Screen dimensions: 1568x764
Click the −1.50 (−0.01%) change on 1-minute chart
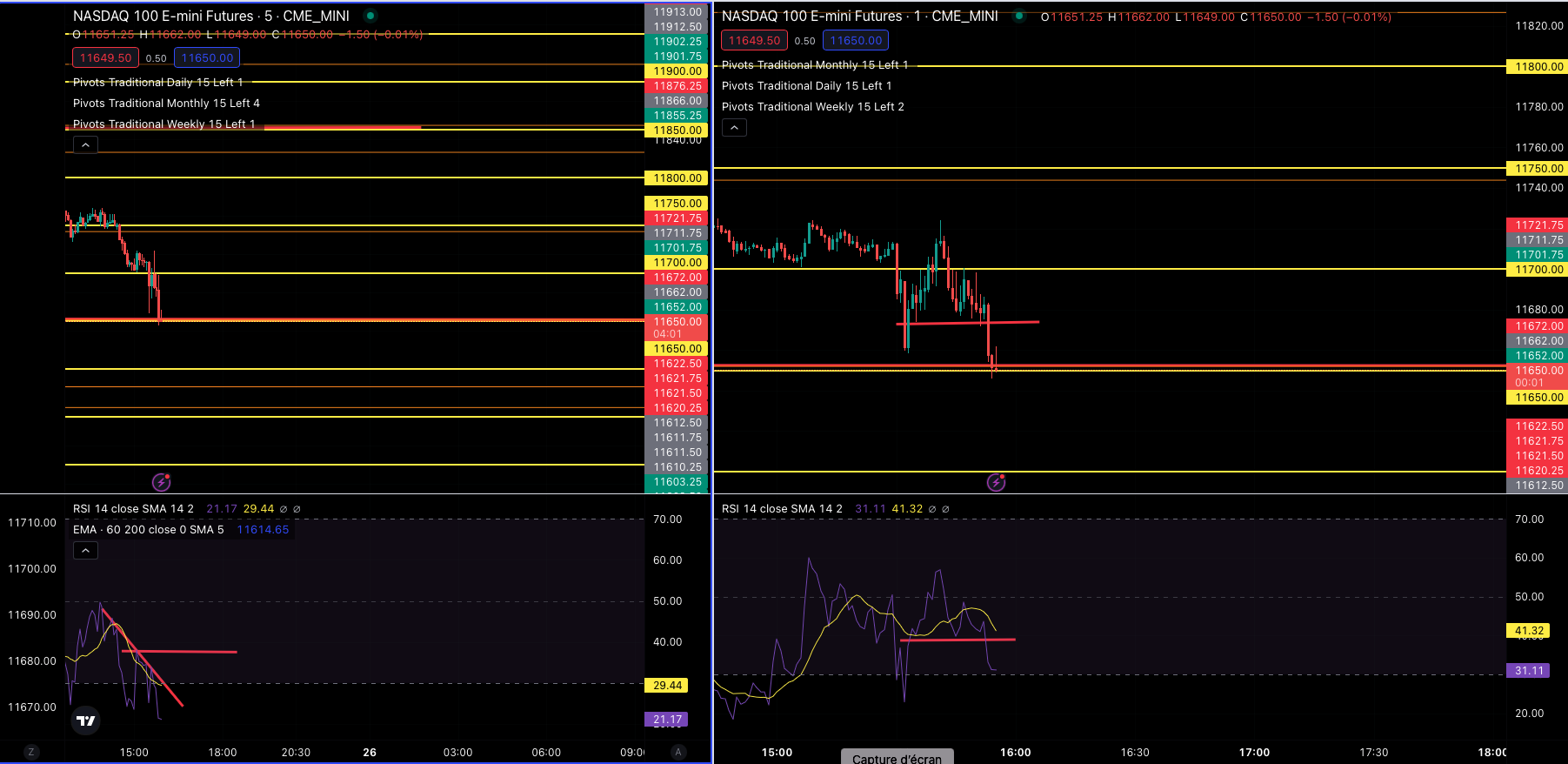1349,17
